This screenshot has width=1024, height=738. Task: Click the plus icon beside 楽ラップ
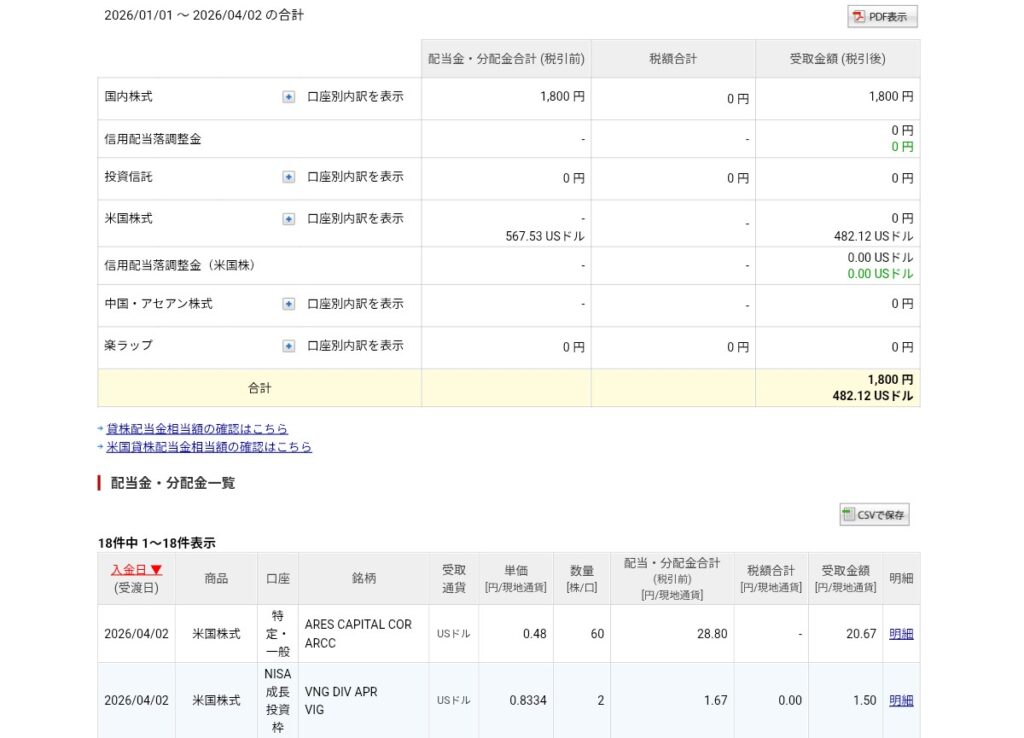(288, 346)
